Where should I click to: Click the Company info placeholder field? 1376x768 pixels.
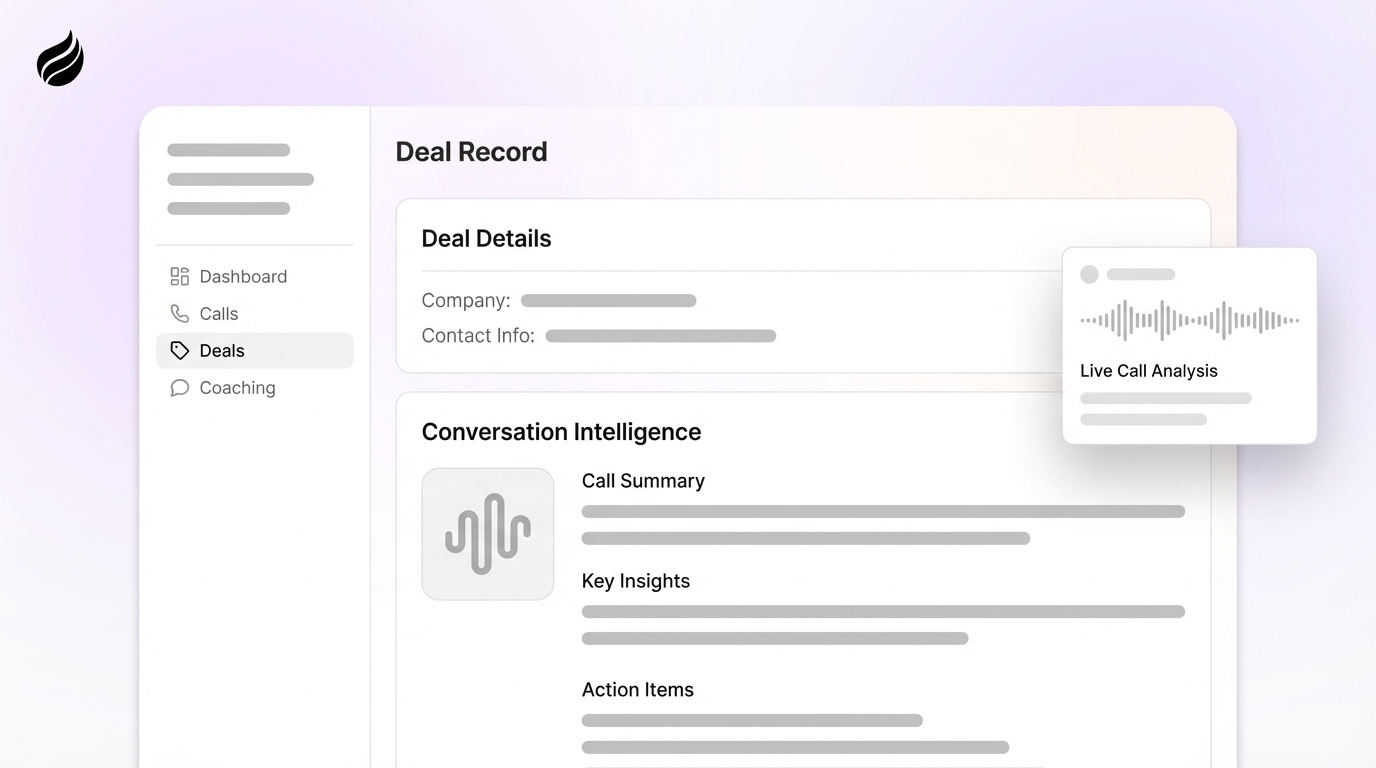pyautogui.click(x=608, y=300)
